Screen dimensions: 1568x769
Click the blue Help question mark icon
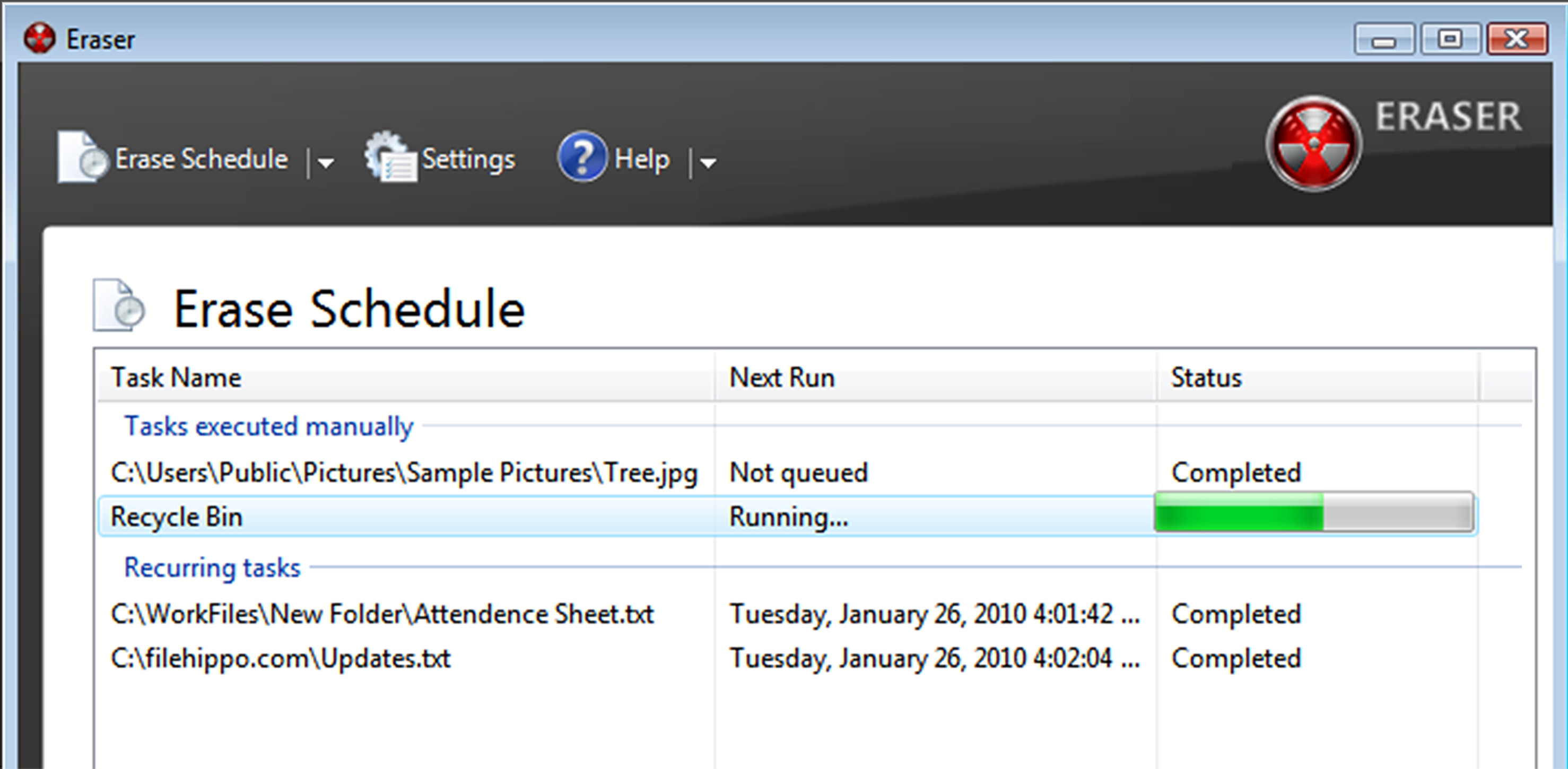(582, 157)
